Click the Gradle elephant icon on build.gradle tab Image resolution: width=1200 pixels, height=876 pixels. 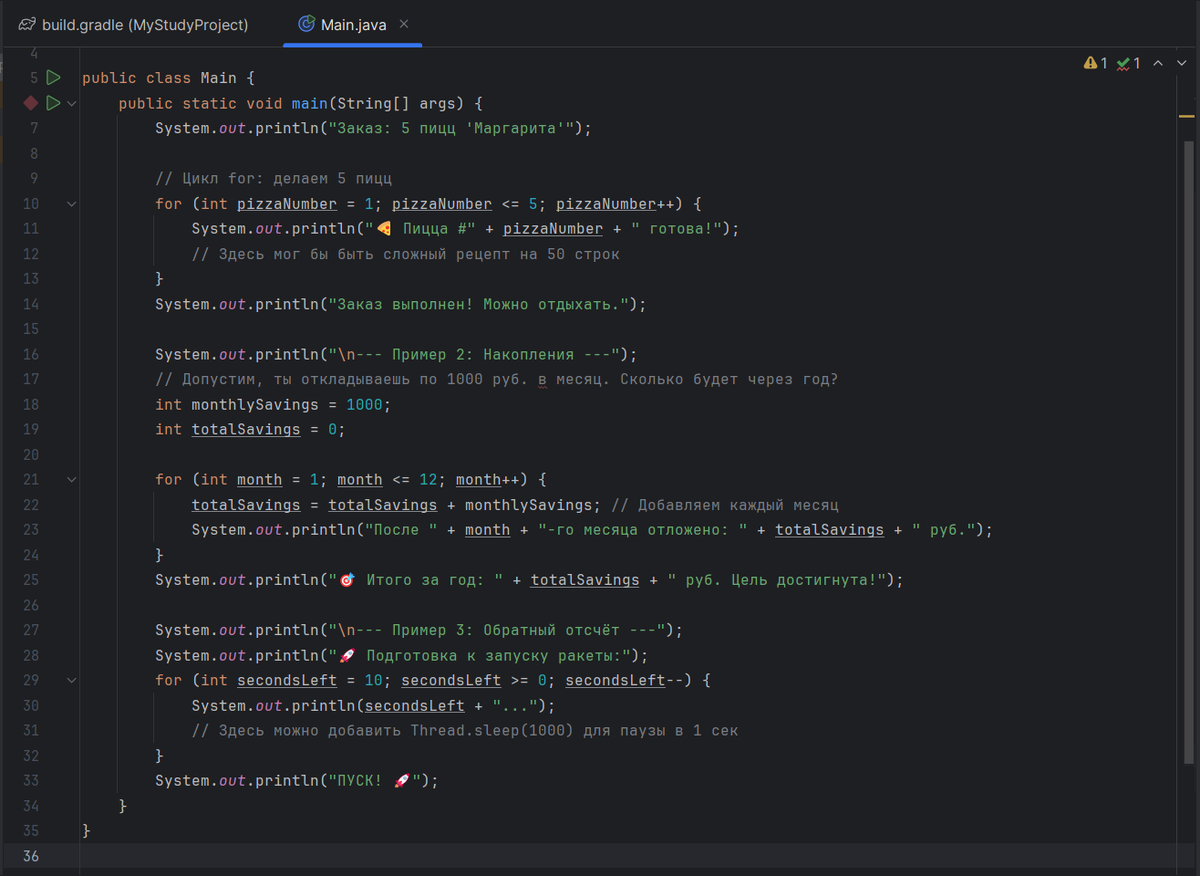[x=27, y=24]
